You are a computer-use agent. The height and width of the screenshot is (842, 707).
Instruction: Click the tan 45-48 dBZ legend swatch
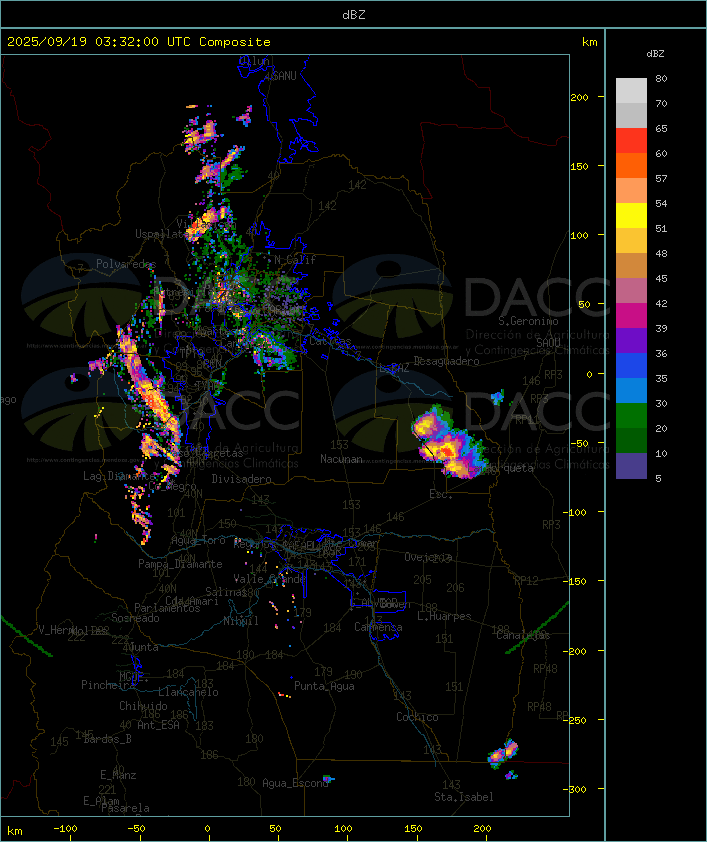(x=631, y=265)
